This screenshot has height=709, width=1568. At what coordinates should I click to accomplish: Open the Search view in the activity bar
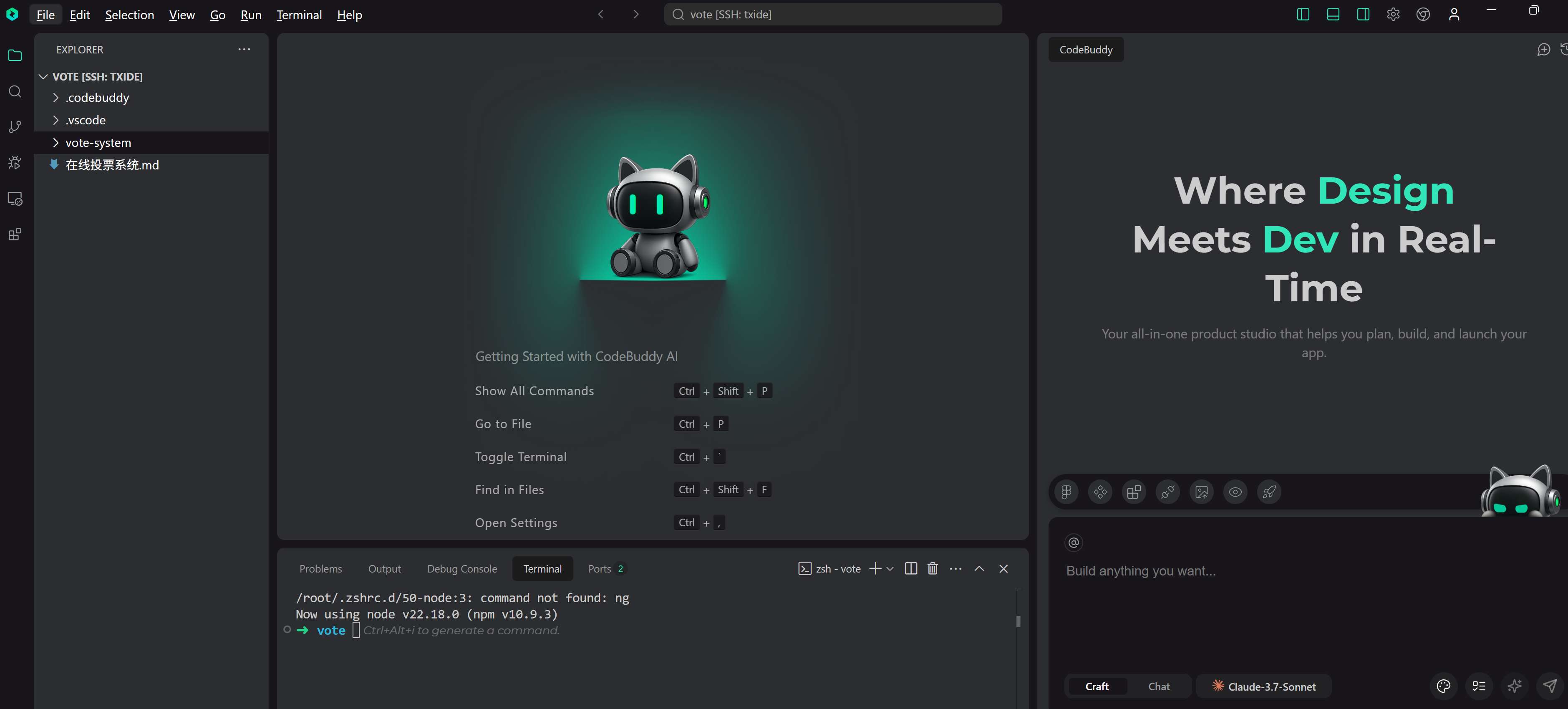[15, 91]
